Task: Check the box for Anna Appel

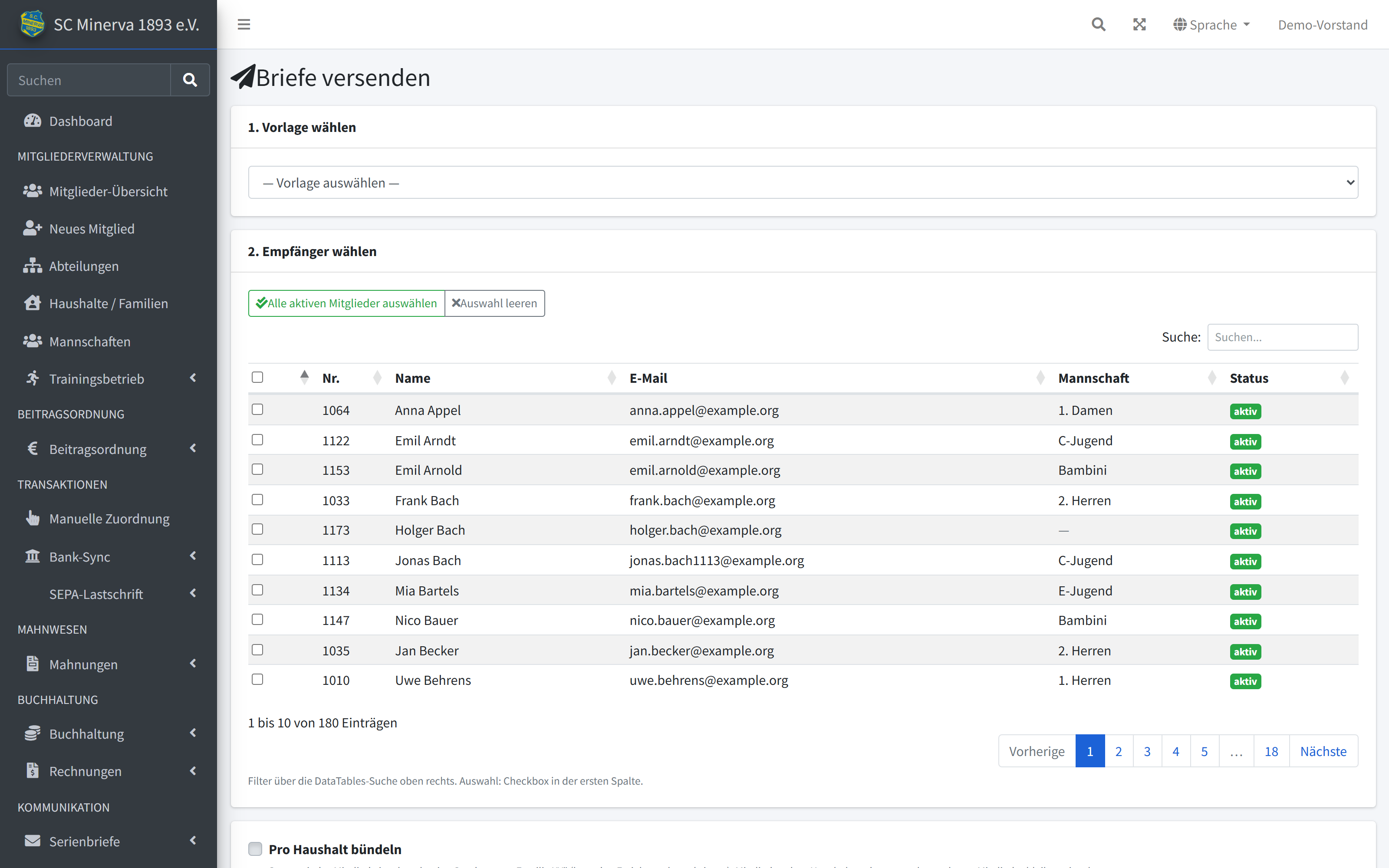Action: tap(257, 409)
